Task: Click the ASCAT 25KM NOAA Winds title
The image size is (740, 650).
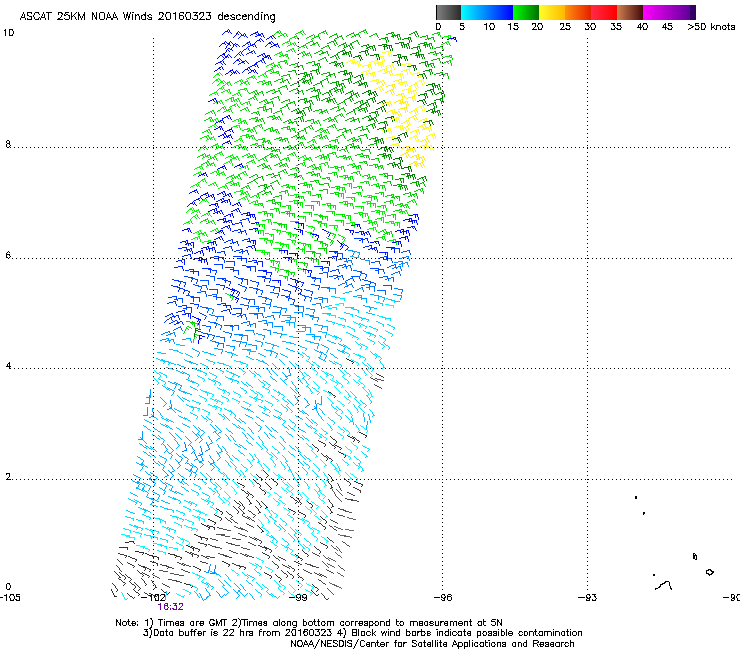Action: click(147, 16)
